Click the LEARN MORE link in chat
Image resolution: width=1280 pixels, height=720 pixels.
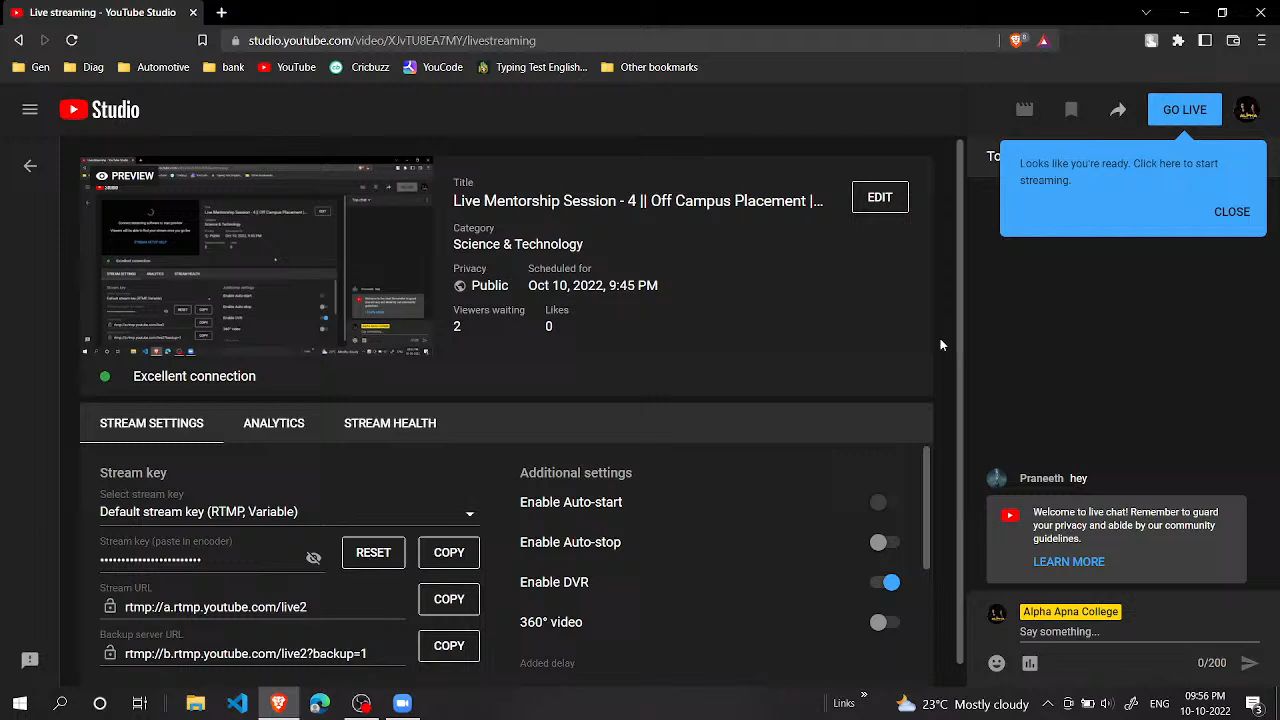(x=1068, y=562)
